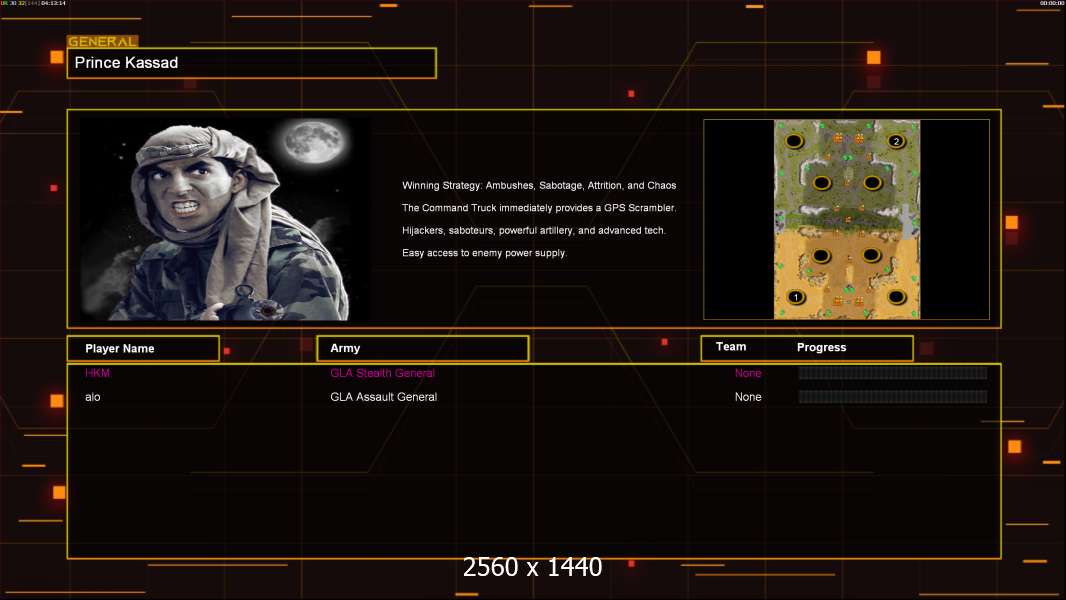This screenshot has width=1066, height=600.
Task: Click the moon in the portrait
Action: 314,141
